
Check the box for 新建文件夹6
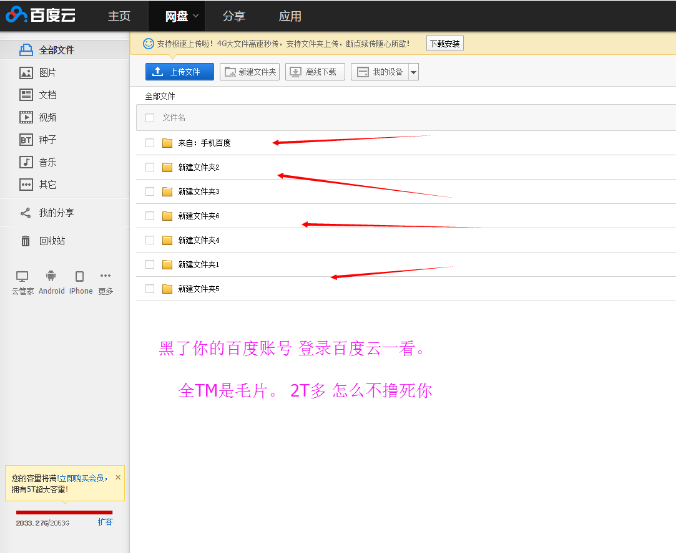coord(150,216)
